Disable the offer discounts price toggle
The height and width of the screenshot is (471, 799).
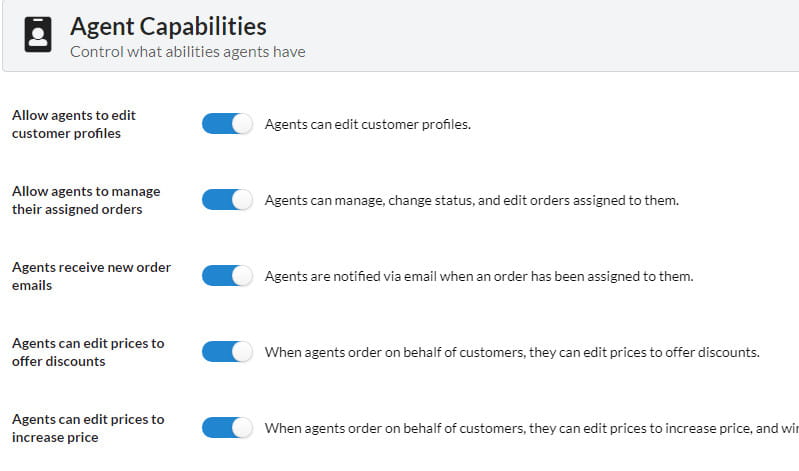point(227,352)
